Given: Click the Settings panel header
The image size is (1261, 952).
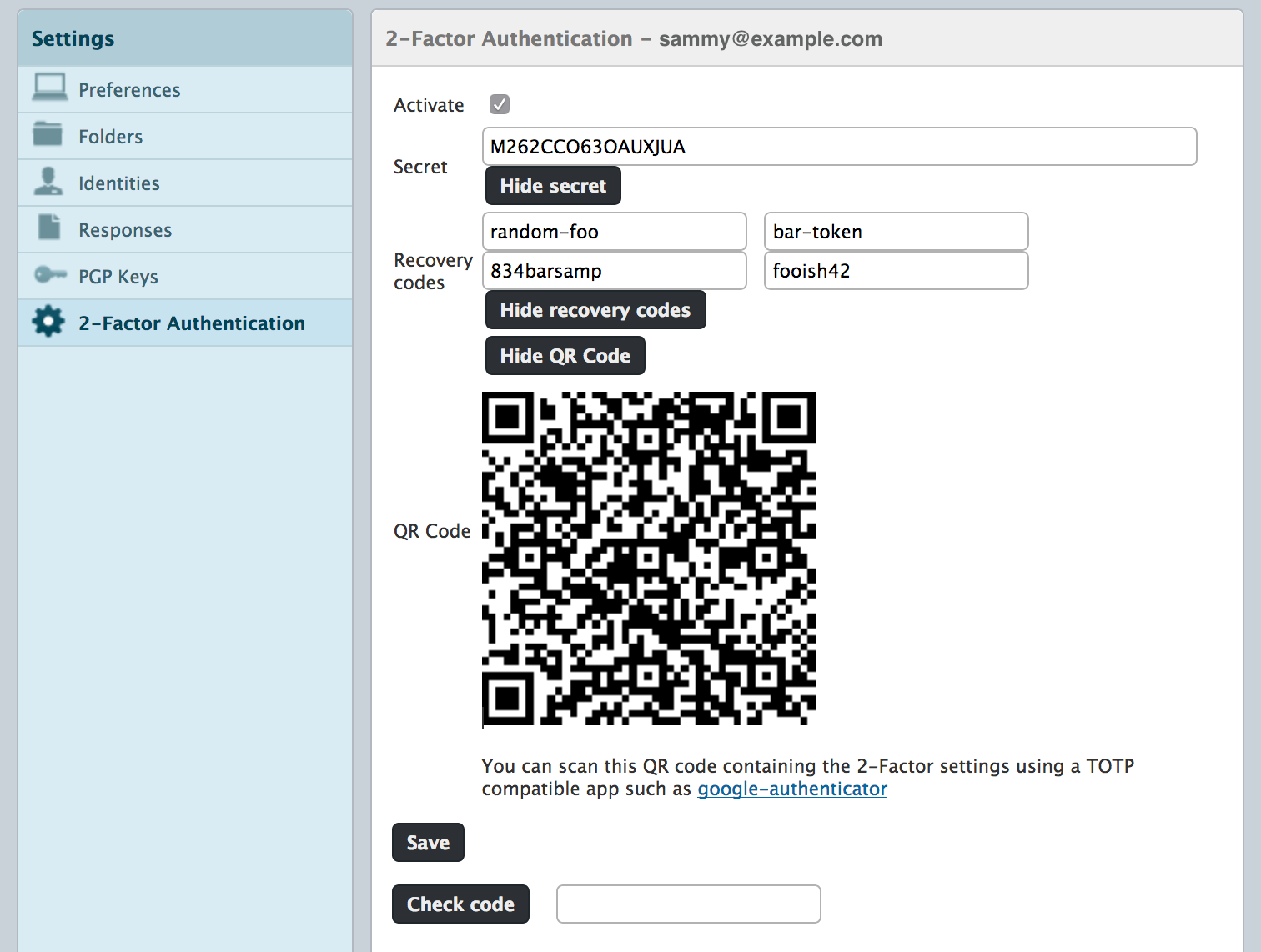Looking at the screenshot, I should pos(185,38).
